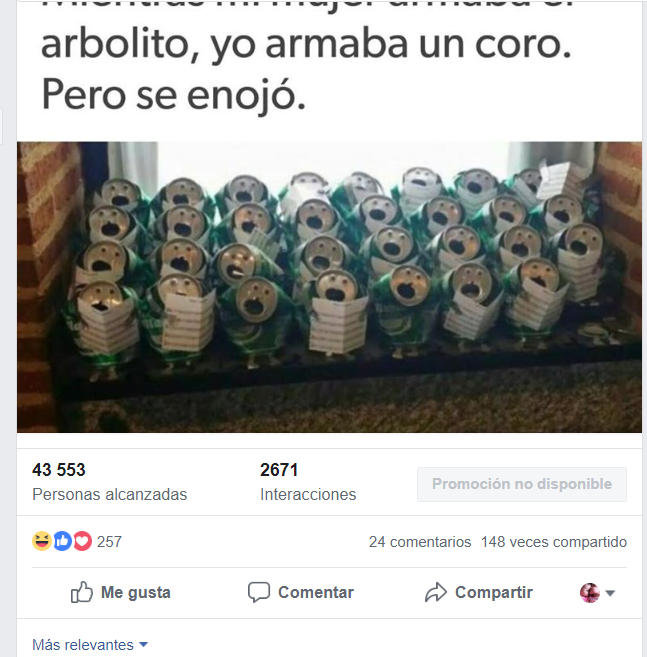Viewport: 647px width, 657px height.
Task: Click the red heart Love reaction icon
Action: tap(82, 541)
